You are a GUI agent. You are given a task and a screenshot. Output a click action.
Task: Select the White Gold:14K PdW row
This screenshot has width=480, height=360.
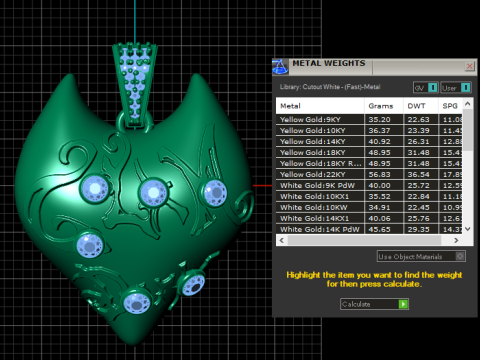[369, 229]
